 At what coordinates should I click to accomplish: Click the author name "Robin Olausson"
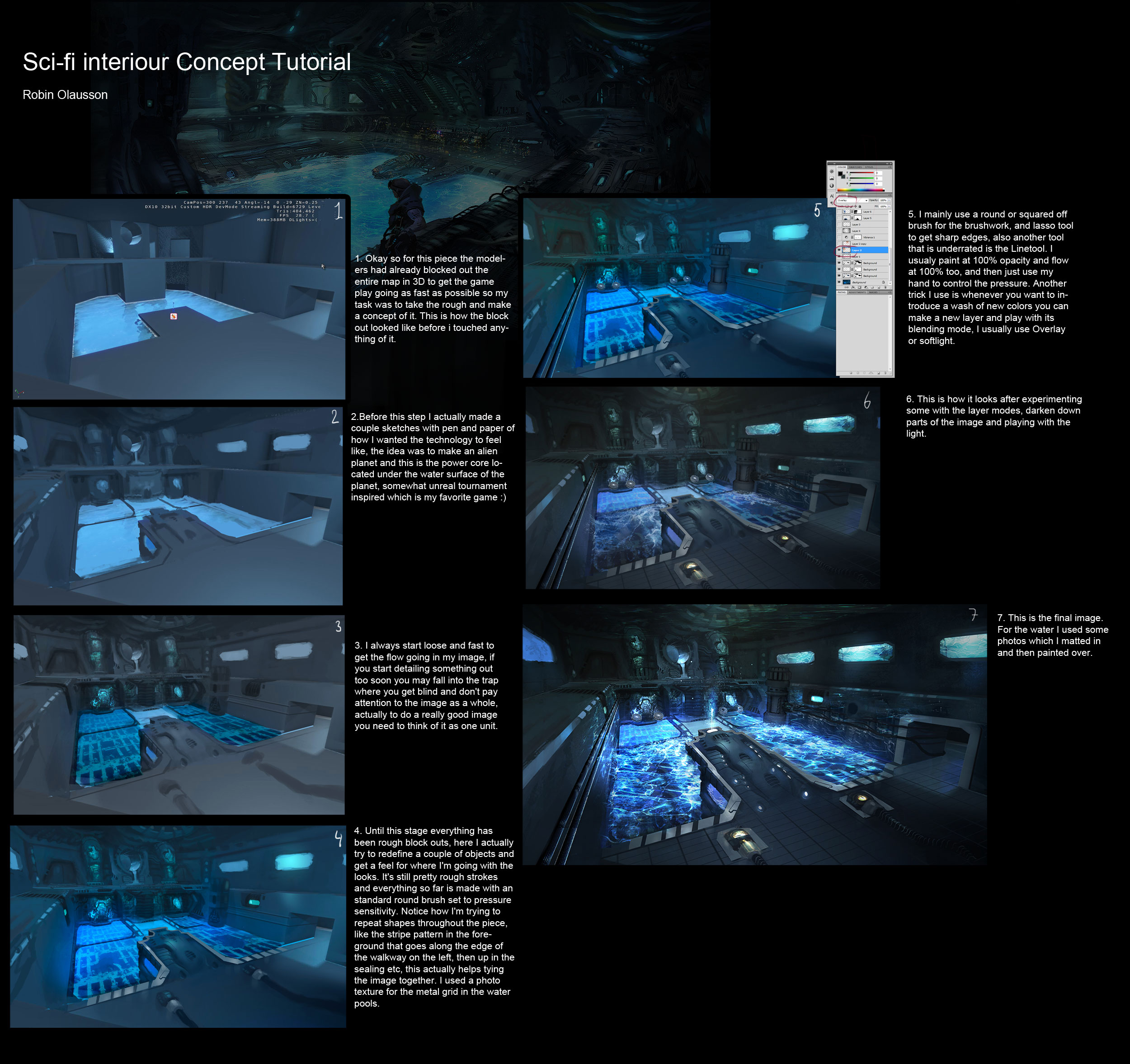click(66, 95)
